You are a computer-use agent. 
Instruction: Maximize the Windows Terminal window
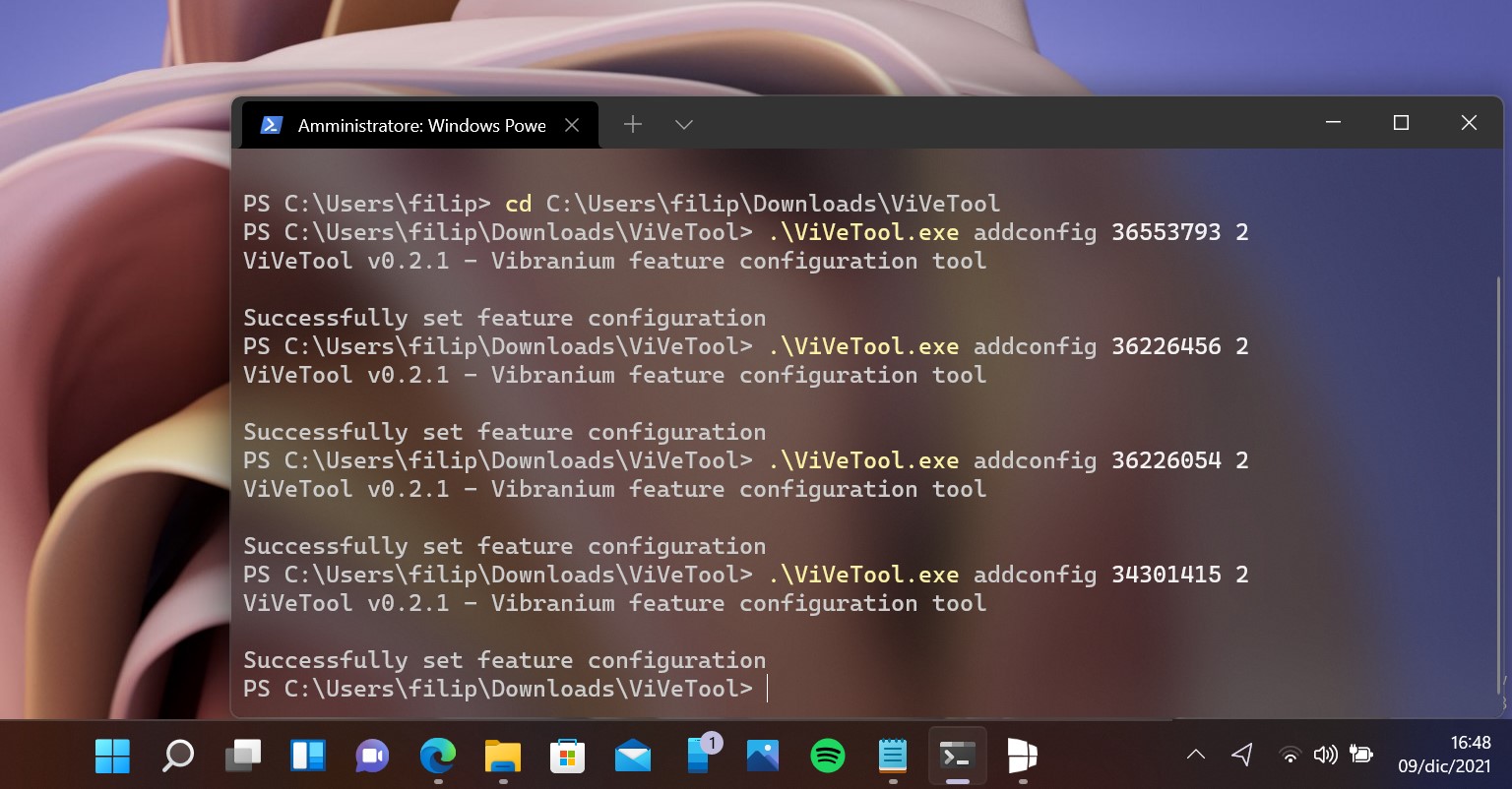1401,123
